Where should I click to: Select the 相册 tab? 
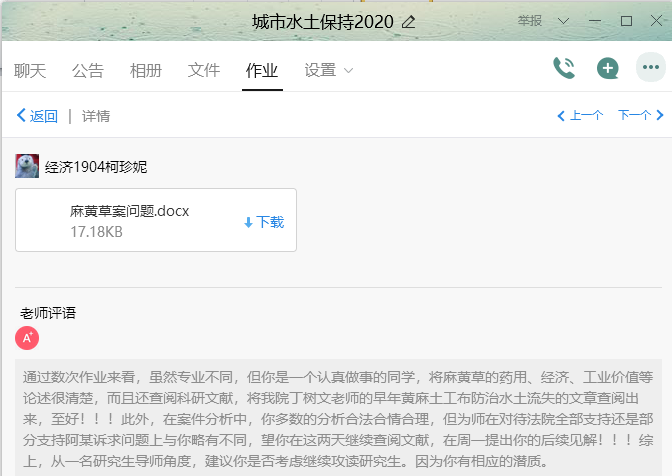click(x=146, y=70)
